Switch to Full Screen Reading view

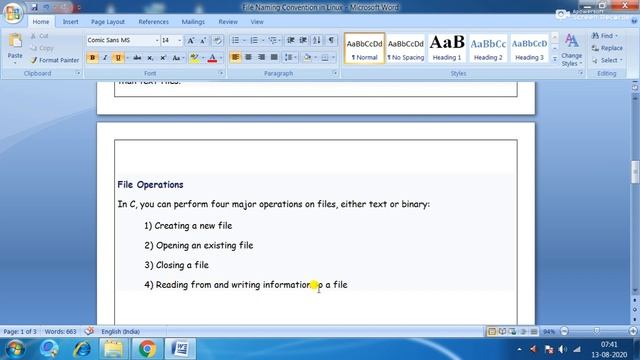coord(502,331)
